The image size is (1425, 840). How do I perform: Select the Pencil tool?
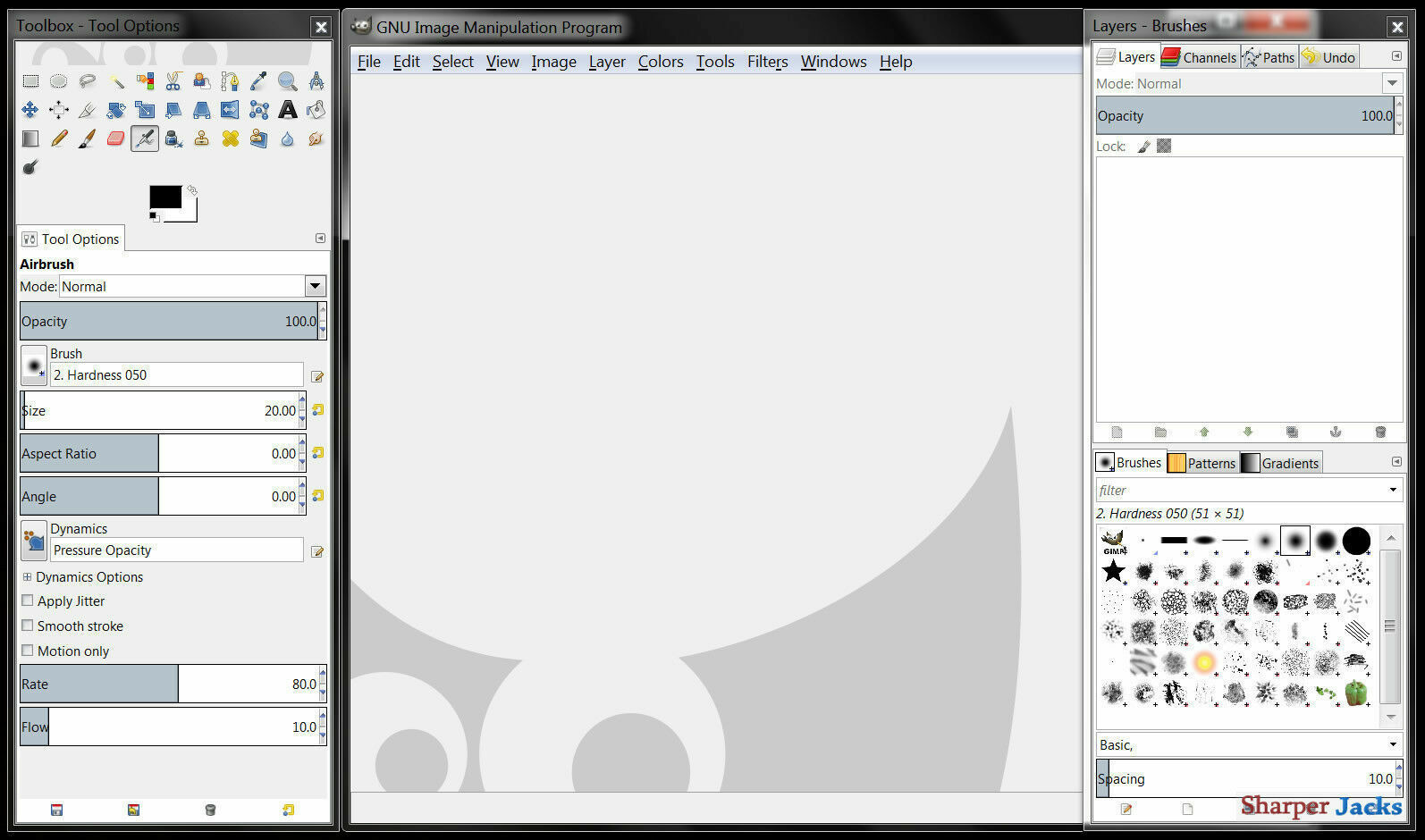(x=59, y=139)
